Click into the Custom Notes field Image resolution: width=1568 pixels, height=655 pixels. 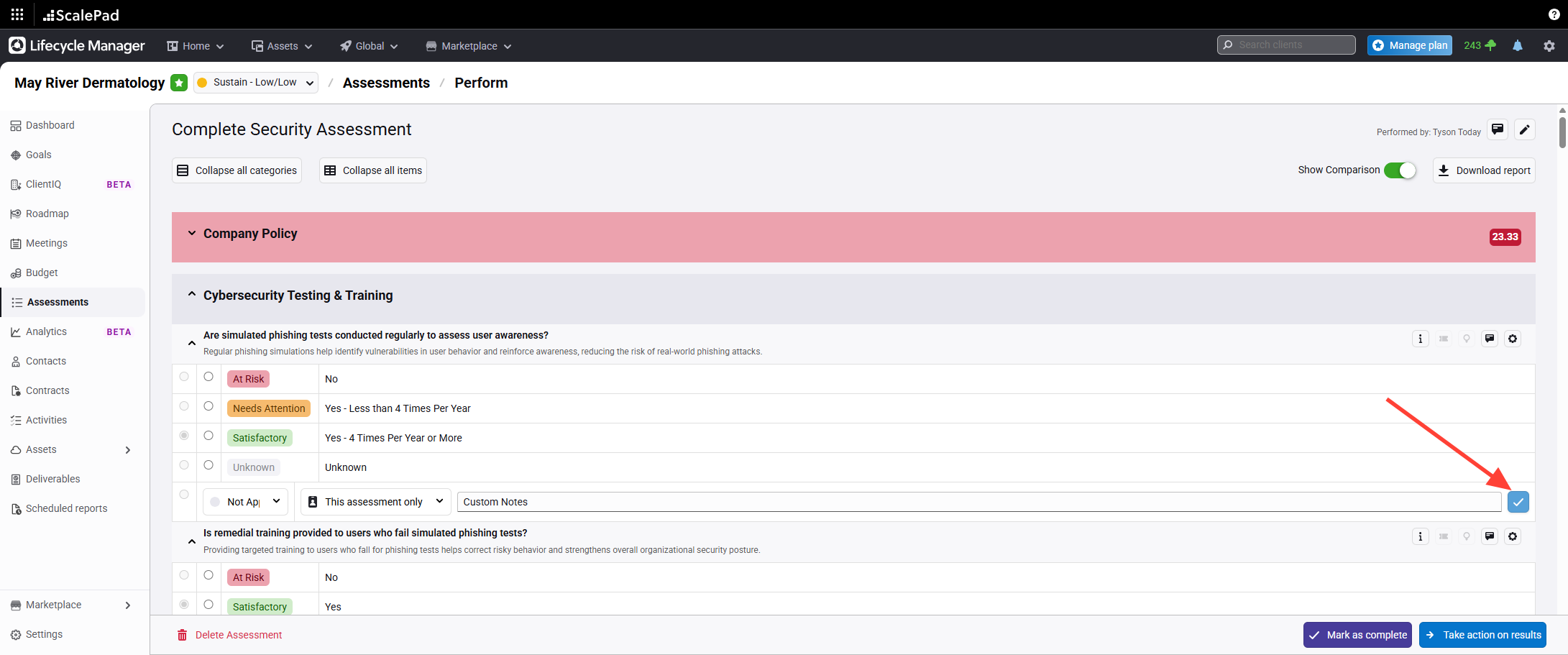click(978, 502)
